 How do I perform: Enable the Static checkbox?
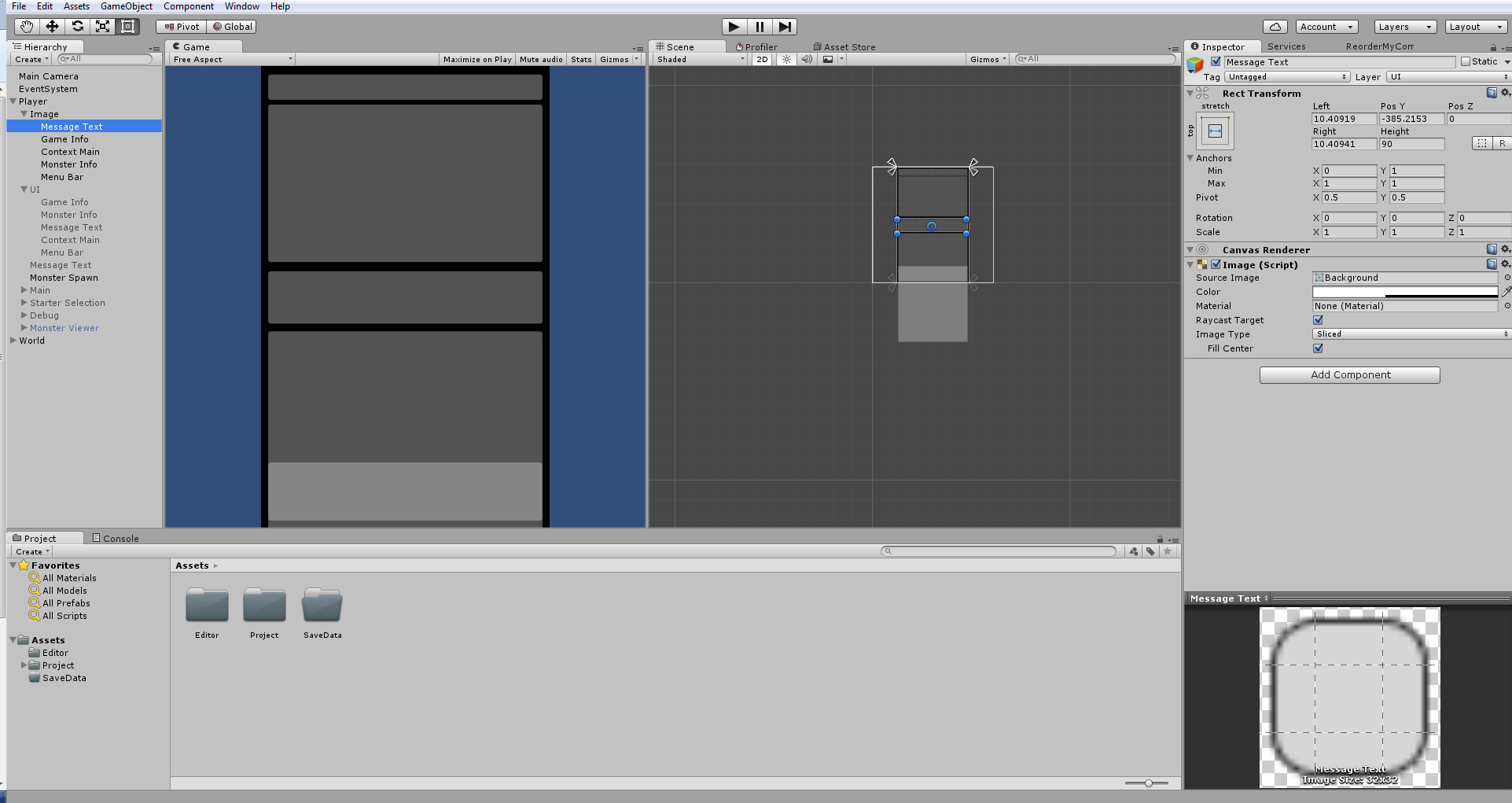[1466, 61]
